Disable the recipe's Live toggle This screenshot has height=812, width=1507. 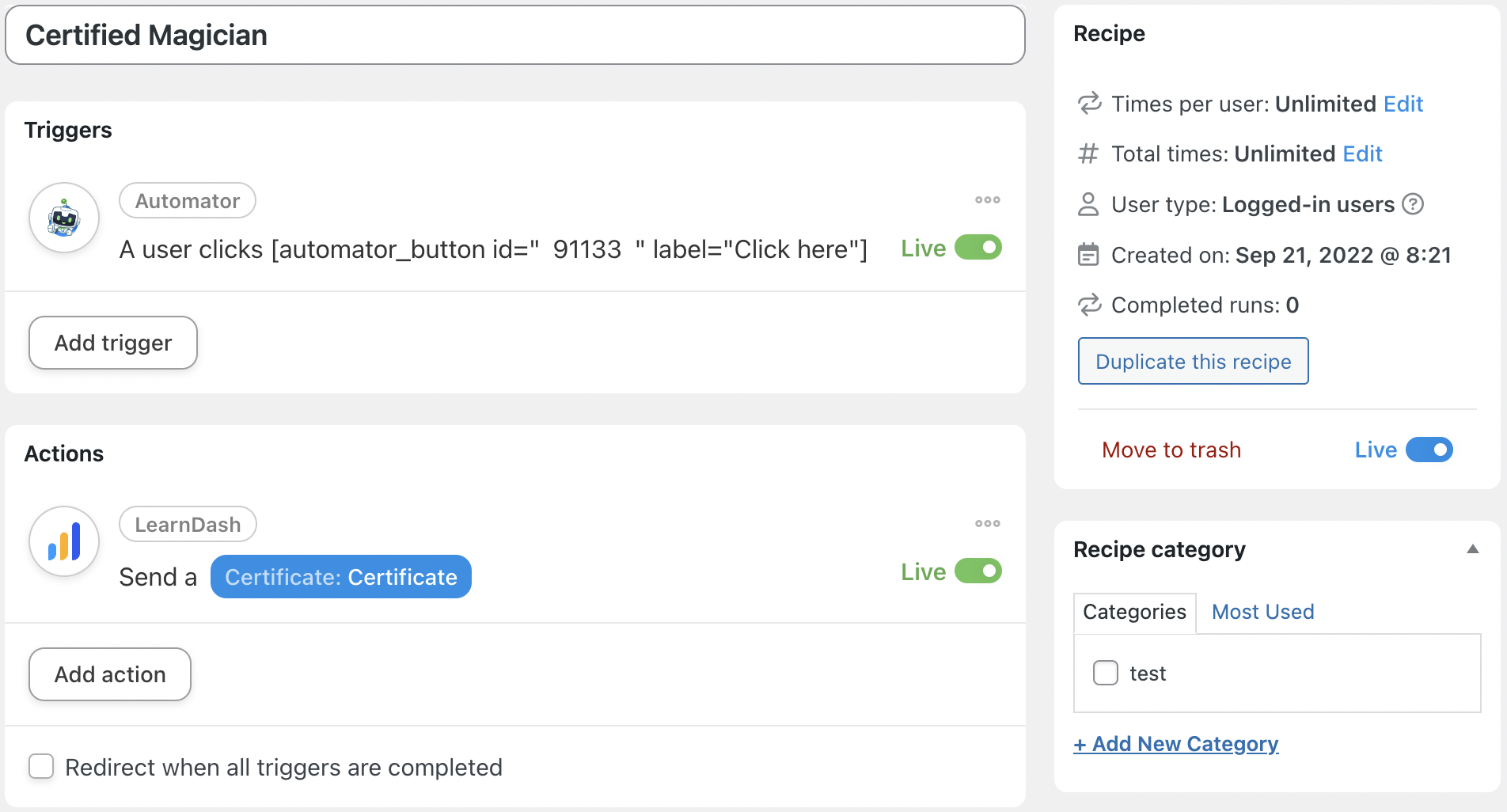1429,450
